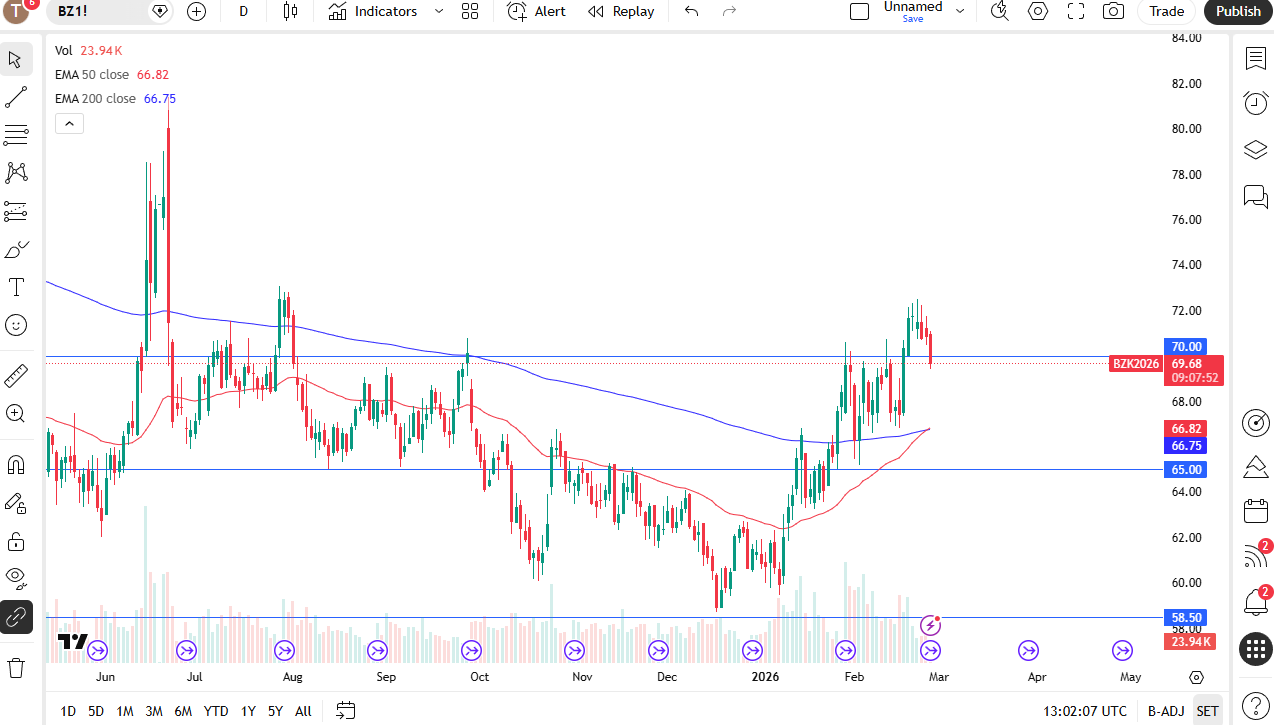Image resolution: width=1274 pixels, height=725 pixels.
Task: Redo the last chart action
Action: 729,12
